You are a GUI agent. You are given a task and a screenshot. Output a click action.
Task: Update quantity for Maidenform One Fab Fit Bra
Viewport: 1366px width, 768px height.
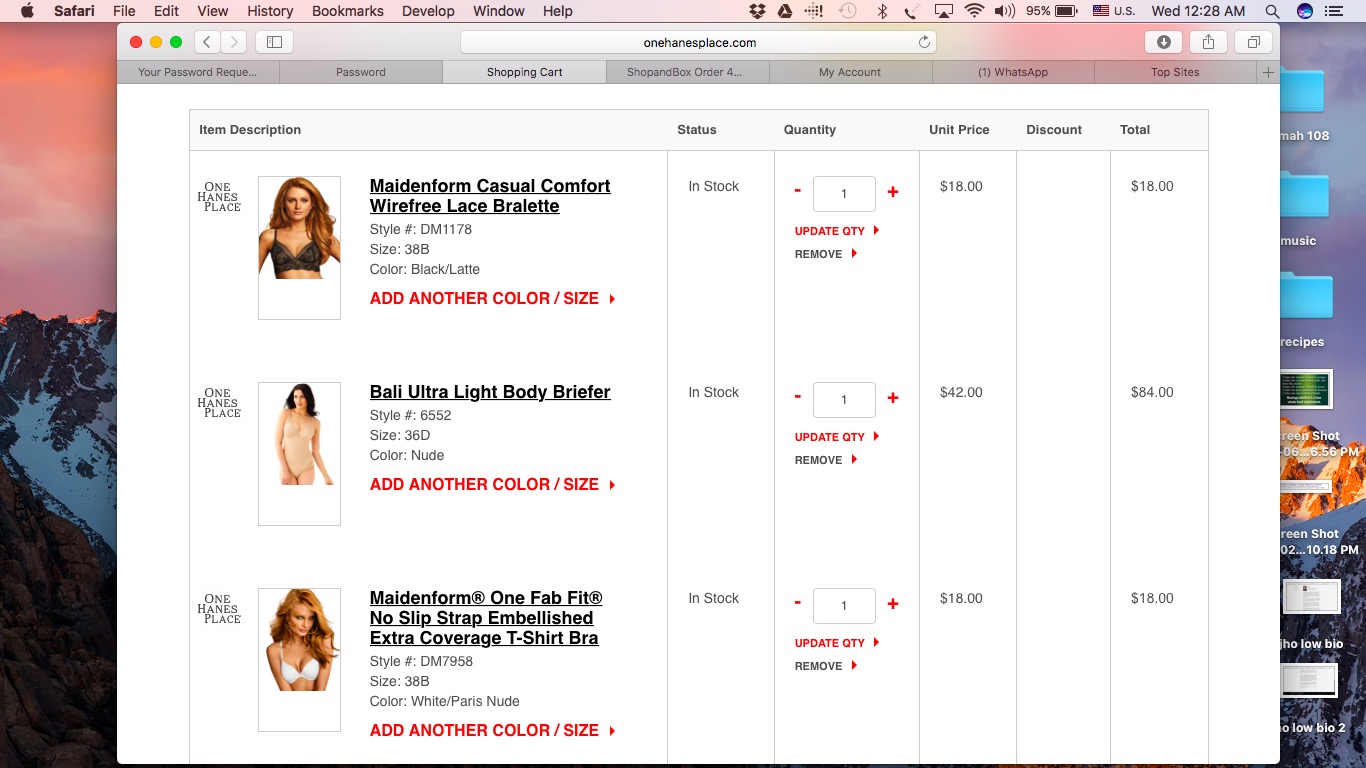[x=837, y=643]
